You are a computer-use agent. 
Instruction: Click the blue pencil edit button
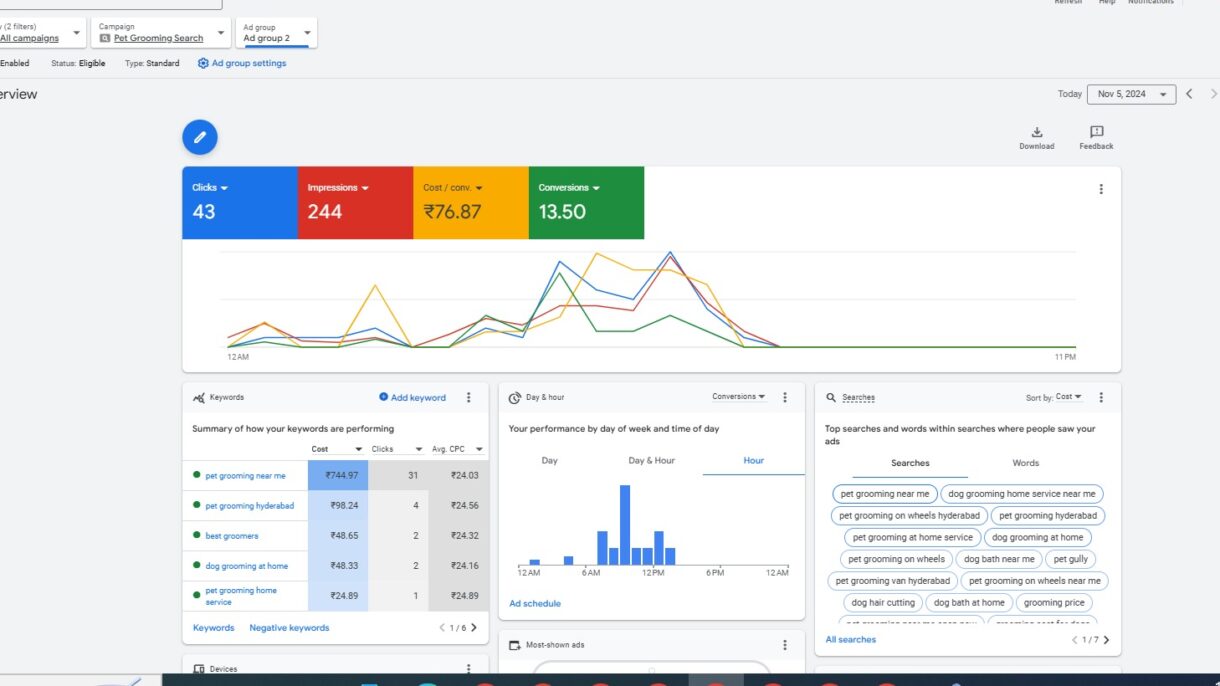[x=200, y=137]
